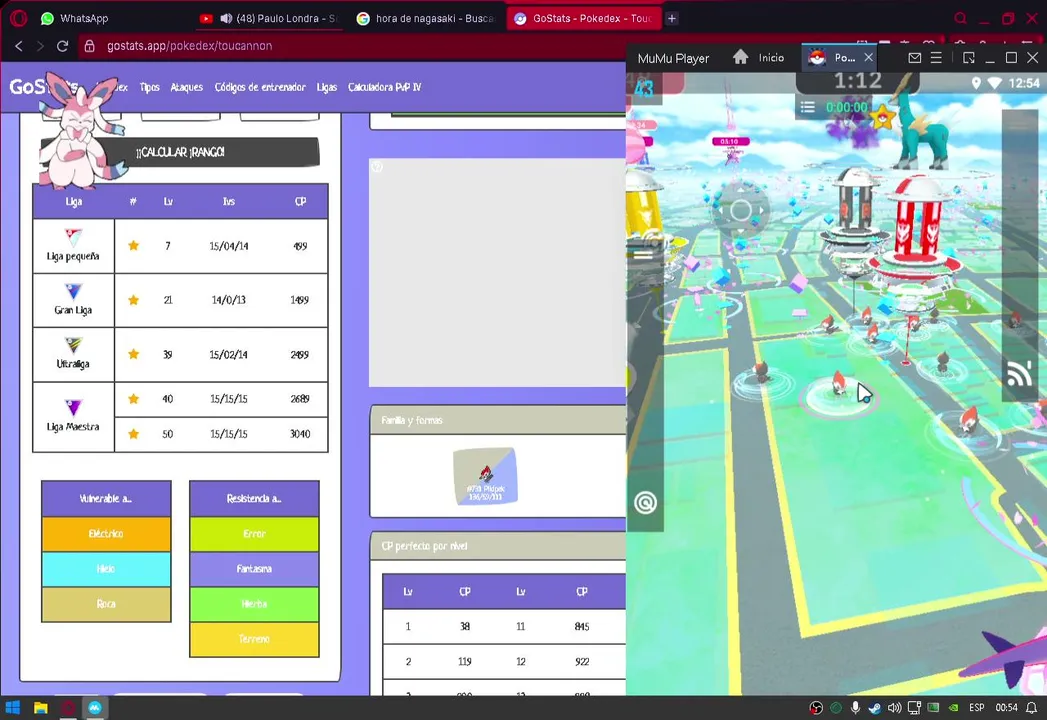The image size is (1047, 720).
Task: Click star in Liga pequeña row
Action: pyautogui.click(x=134, y=246)
